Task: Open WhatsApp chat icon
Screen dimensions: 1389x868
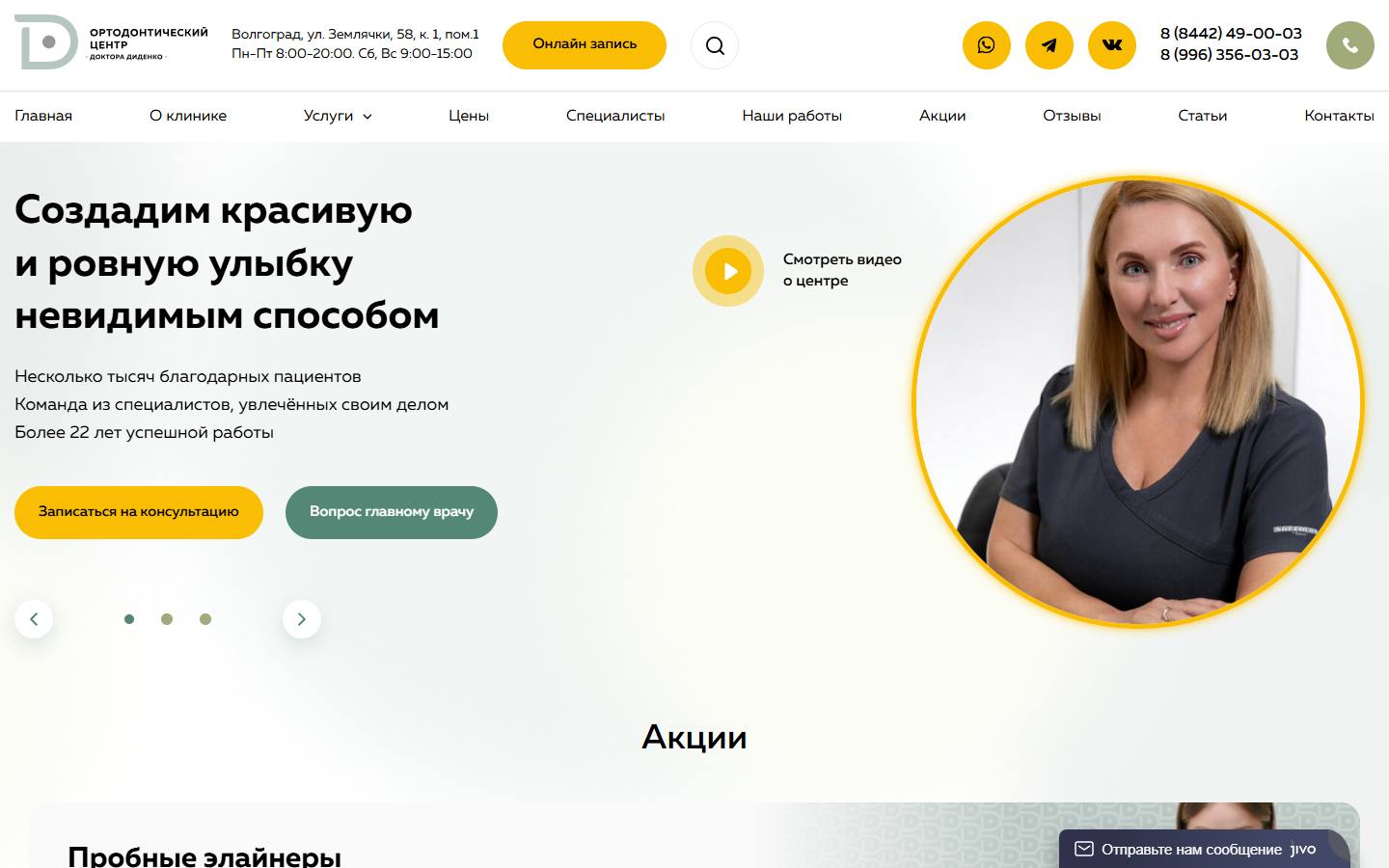Action: coord(986,45)
